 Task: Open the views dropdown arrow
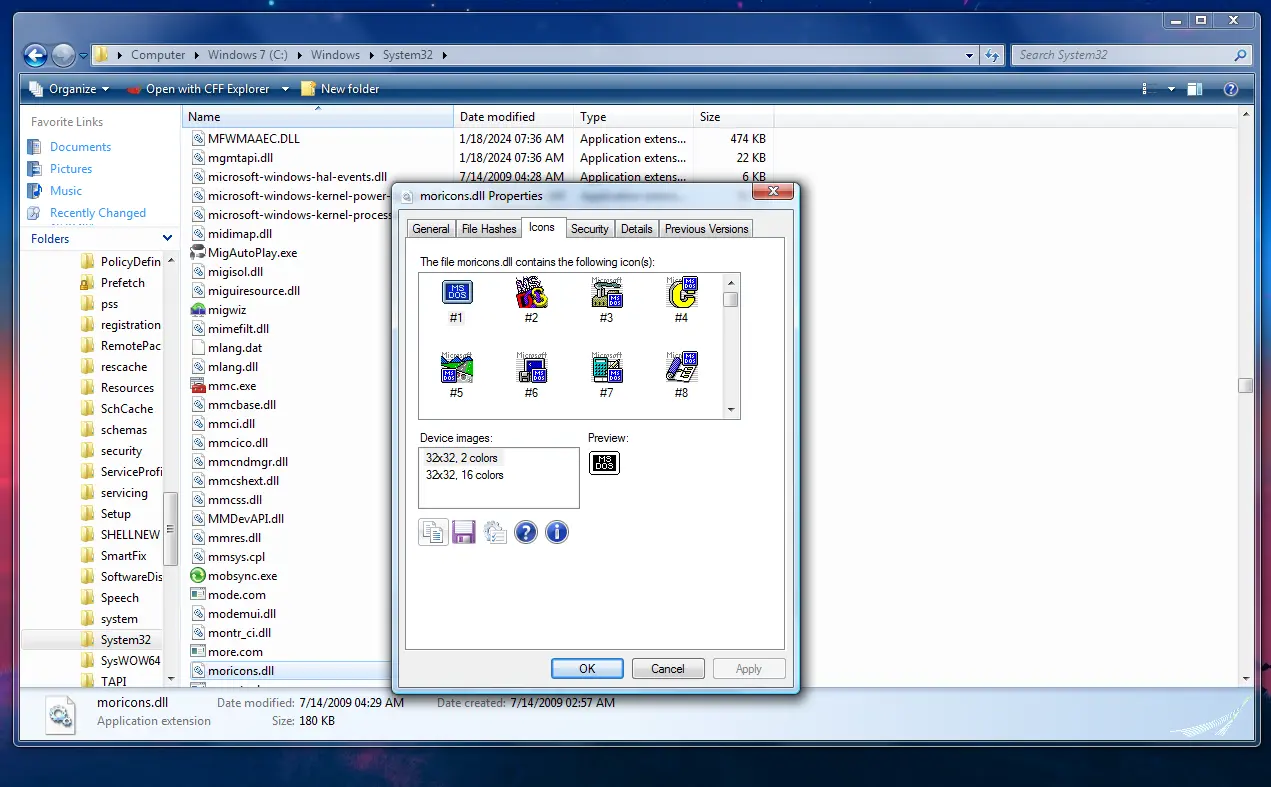[x=1172, y=89]
